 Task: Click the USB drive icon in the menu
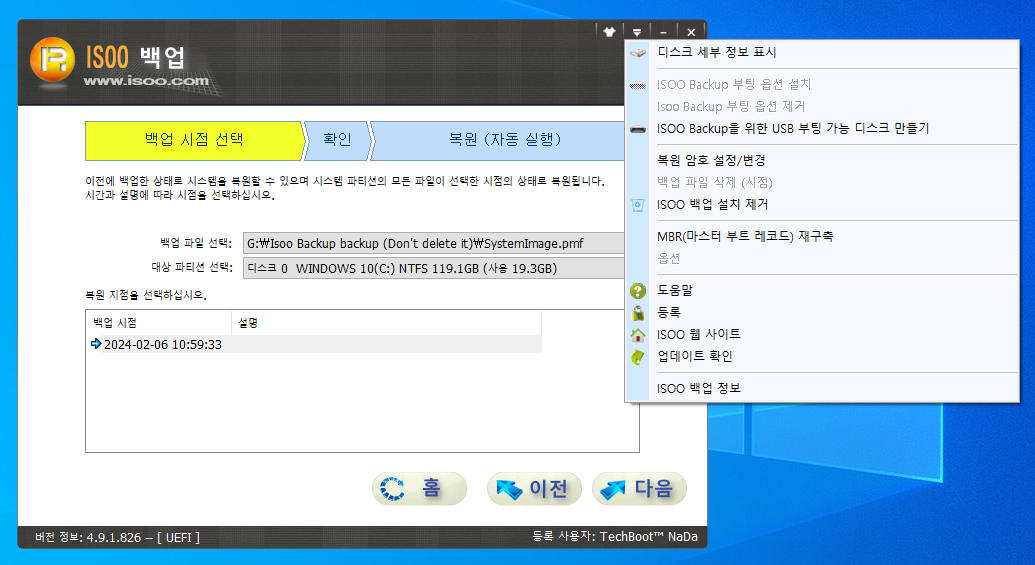click(638, 129)
